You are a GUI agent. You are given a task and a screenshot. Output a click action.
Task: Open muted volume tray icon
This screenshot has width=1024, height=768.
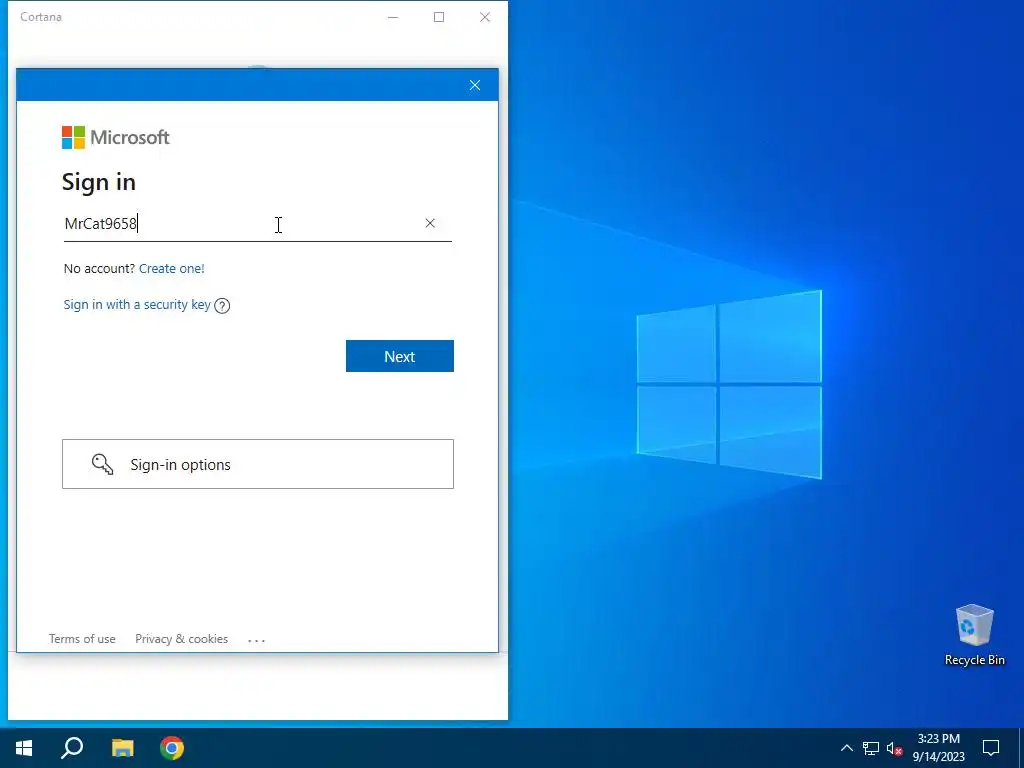click(894, 748)
